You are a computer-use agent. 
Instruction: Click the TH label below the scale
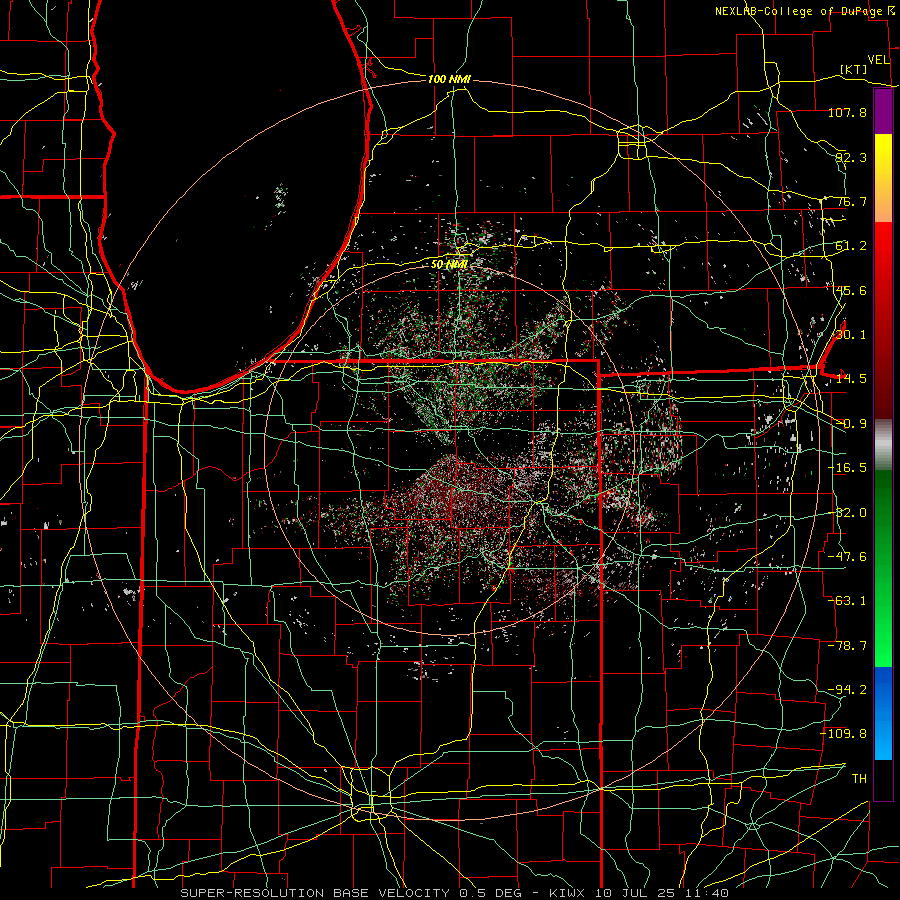(859, 779)
